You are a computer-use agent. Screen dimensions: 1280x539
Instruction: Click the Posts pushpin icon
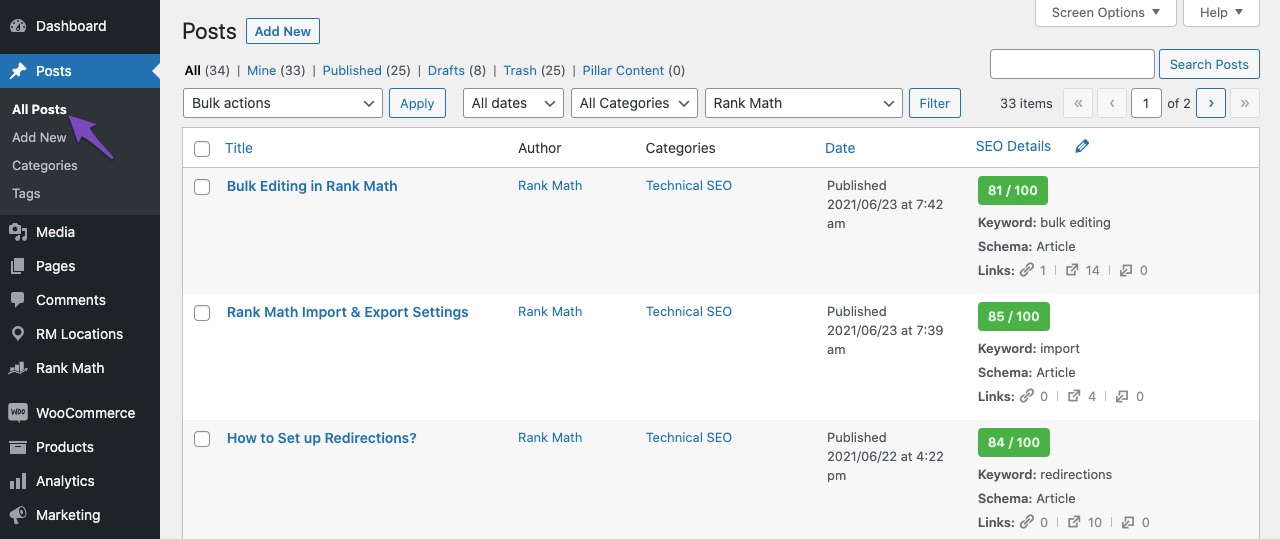[18, 71]
